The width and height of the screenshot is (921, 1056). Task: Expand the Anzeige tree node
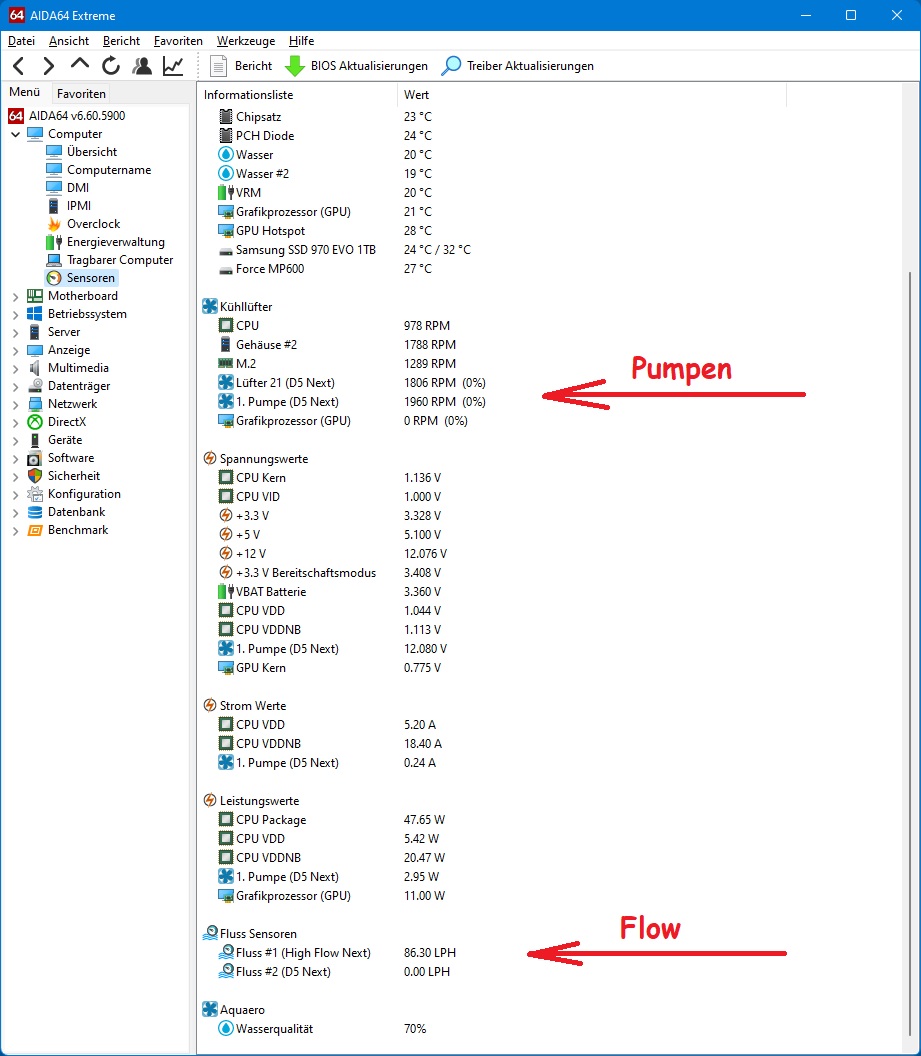(15, 350)
